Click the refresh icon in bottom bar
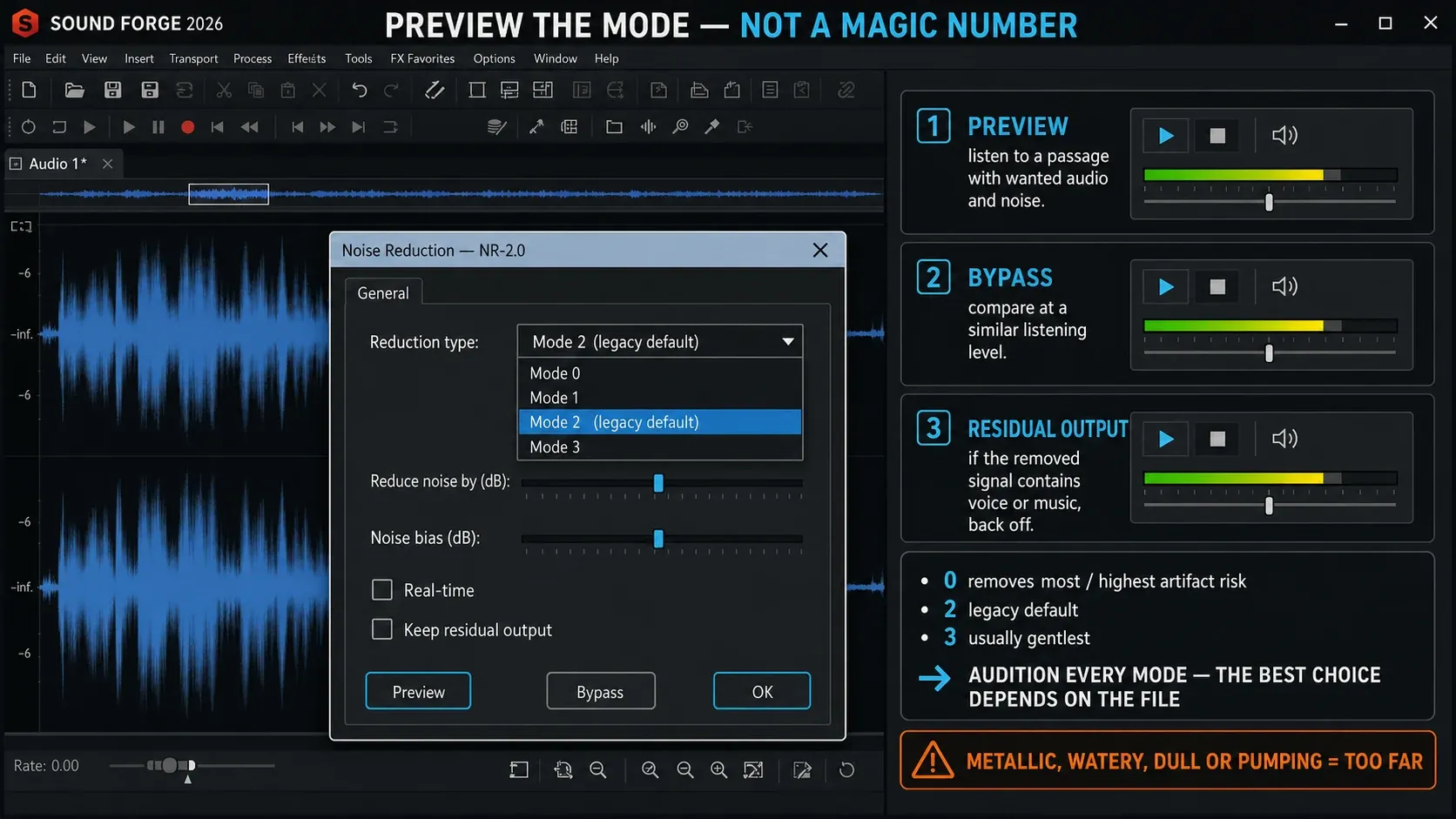 846,769
